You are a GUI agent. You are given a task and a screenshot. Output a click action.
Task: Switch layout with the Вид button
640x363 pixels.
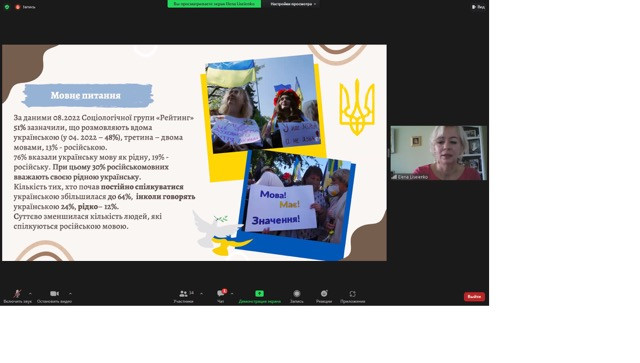478,7
